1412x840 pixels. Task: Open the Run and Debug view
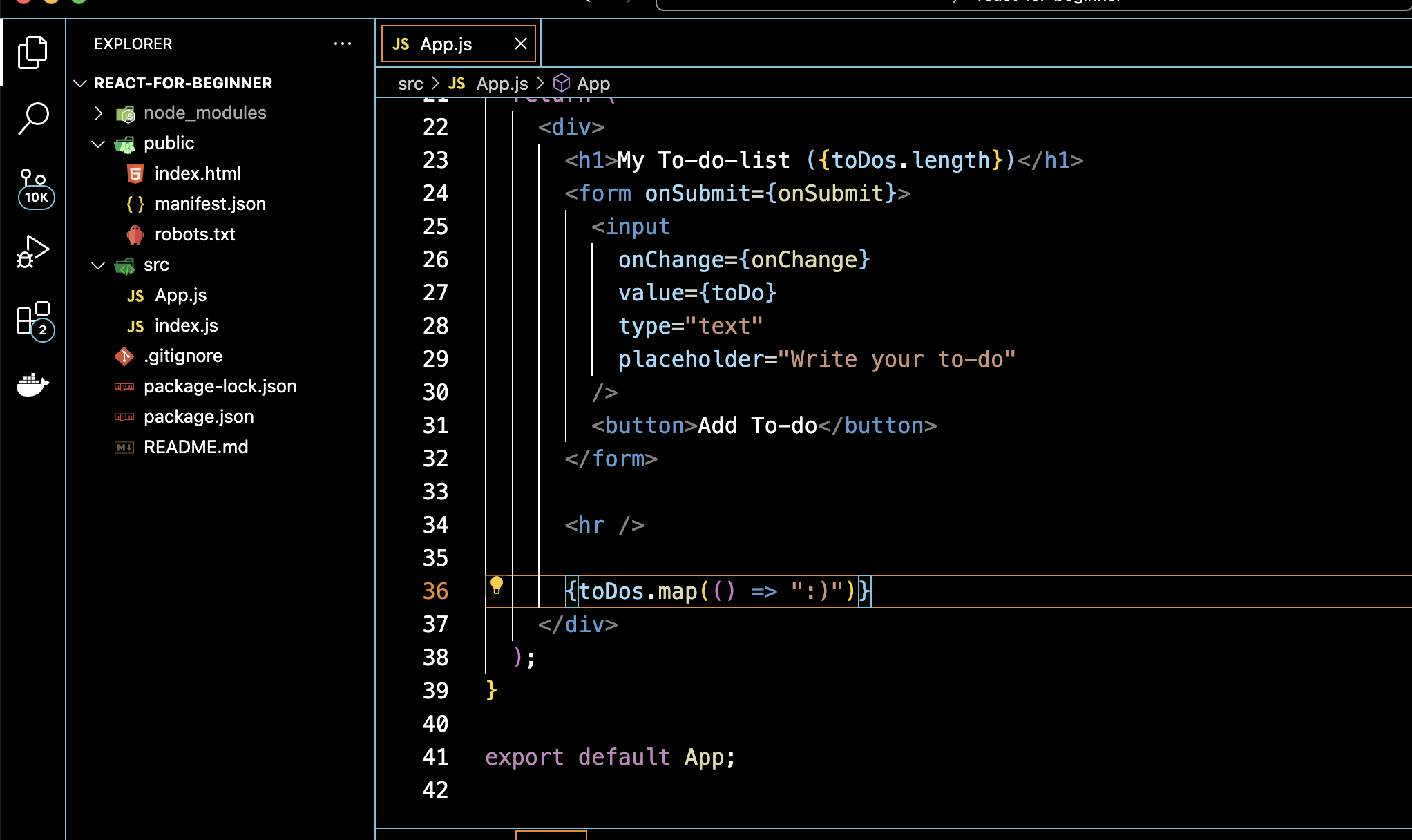pyautogui.click(x=32, y=252)
